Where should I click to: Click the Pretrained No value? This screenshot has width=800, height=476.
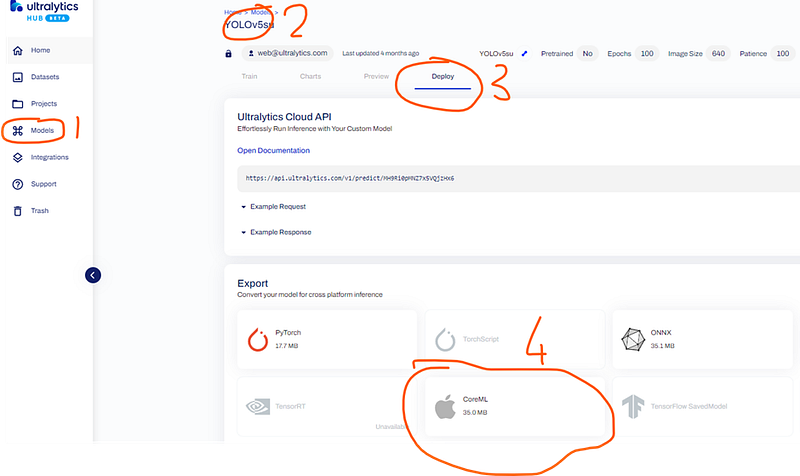tap(588, 54)
